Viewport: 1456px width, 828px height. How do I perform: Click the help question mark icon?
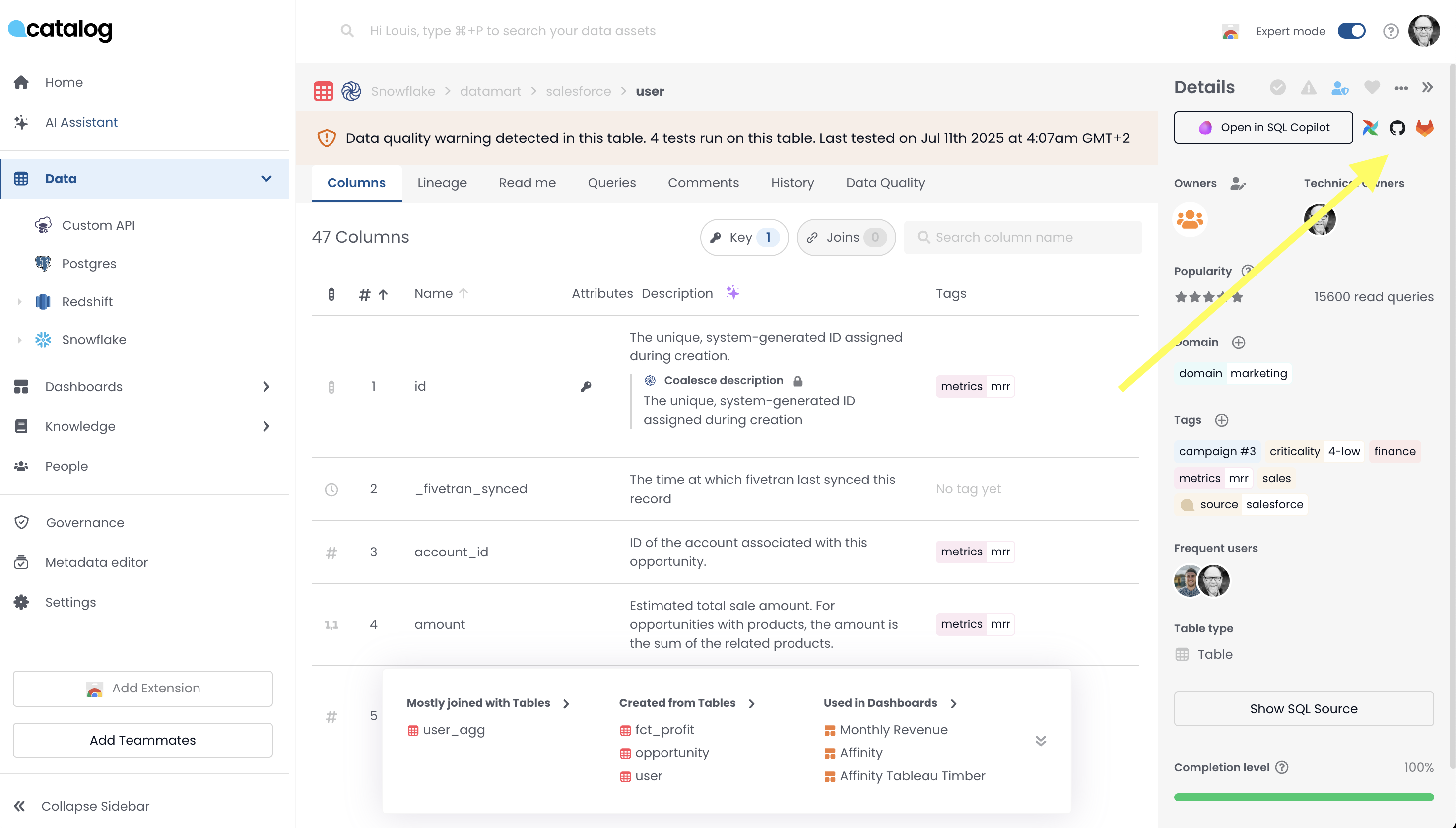(x=1390, y=31)
